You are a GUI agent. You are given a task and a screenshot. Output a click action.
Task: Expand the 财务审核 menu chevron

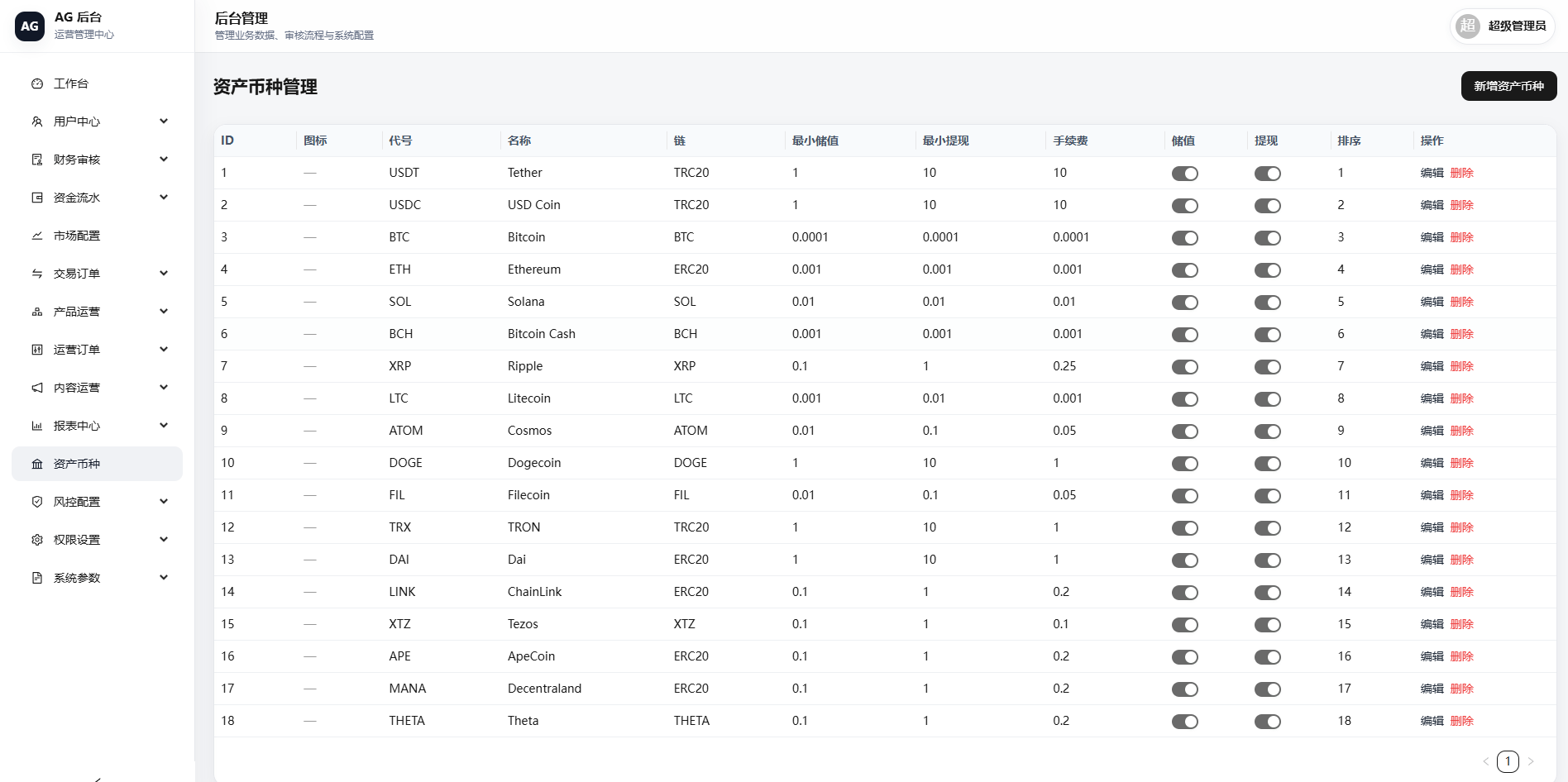[x=164, y=160]
